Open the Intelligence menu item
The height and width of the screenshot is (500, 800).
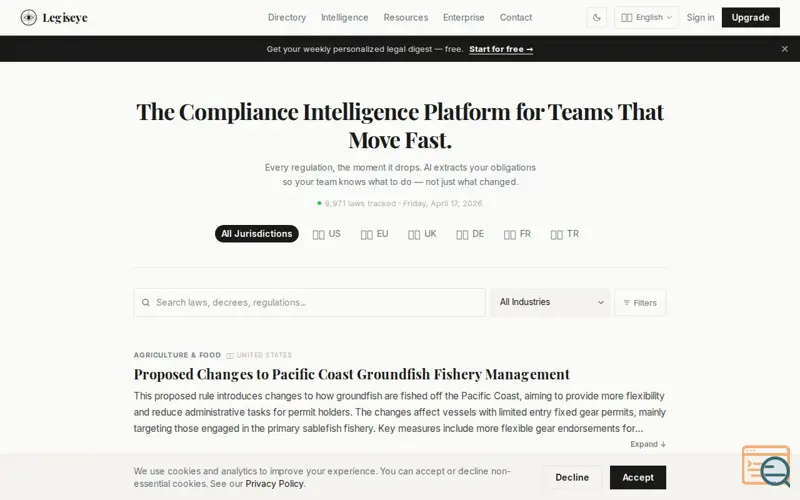pyautogui.click(x=344, y=17)
